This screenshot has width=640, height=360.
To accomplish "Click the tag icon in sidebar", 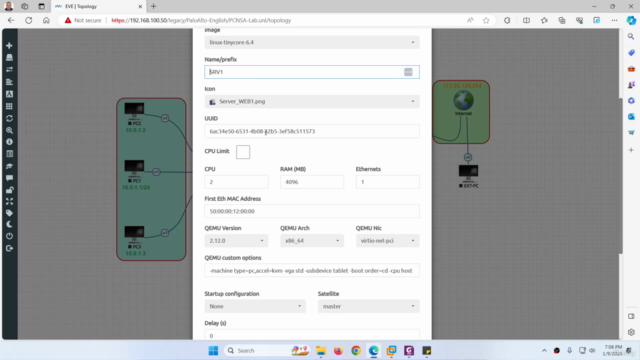I will coord(9,213).
